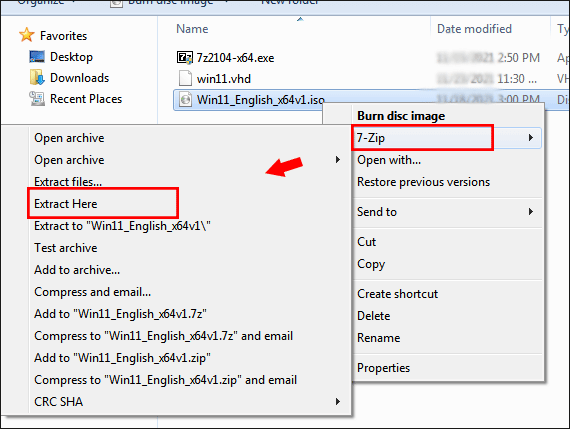570x429 pixels.
Task: Open Recent Places in sidebar
Action: pos(86,99)
